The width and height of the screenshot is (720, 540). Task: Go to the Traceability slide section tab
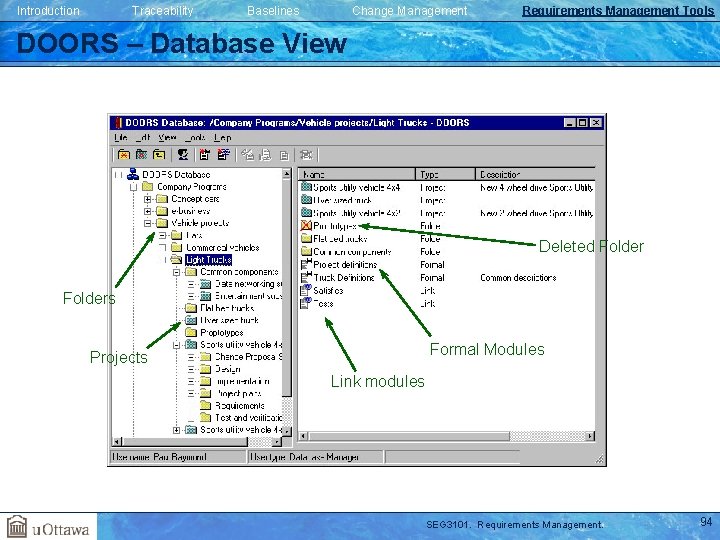[x=163, y=11]
